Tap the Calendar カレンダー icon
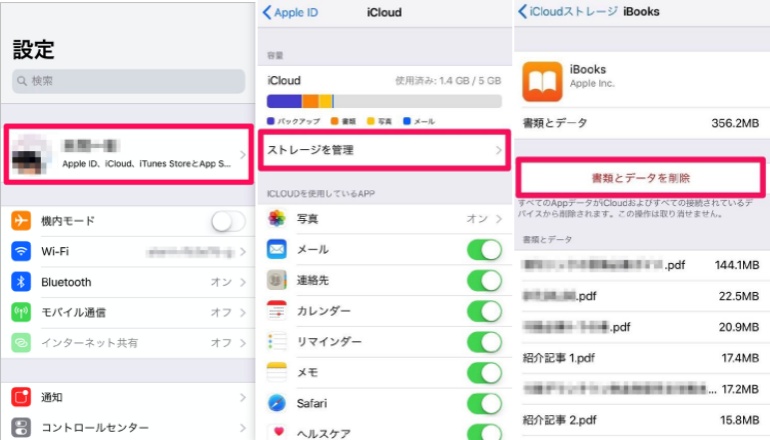 pyautogui.click(x=277, y=311)
